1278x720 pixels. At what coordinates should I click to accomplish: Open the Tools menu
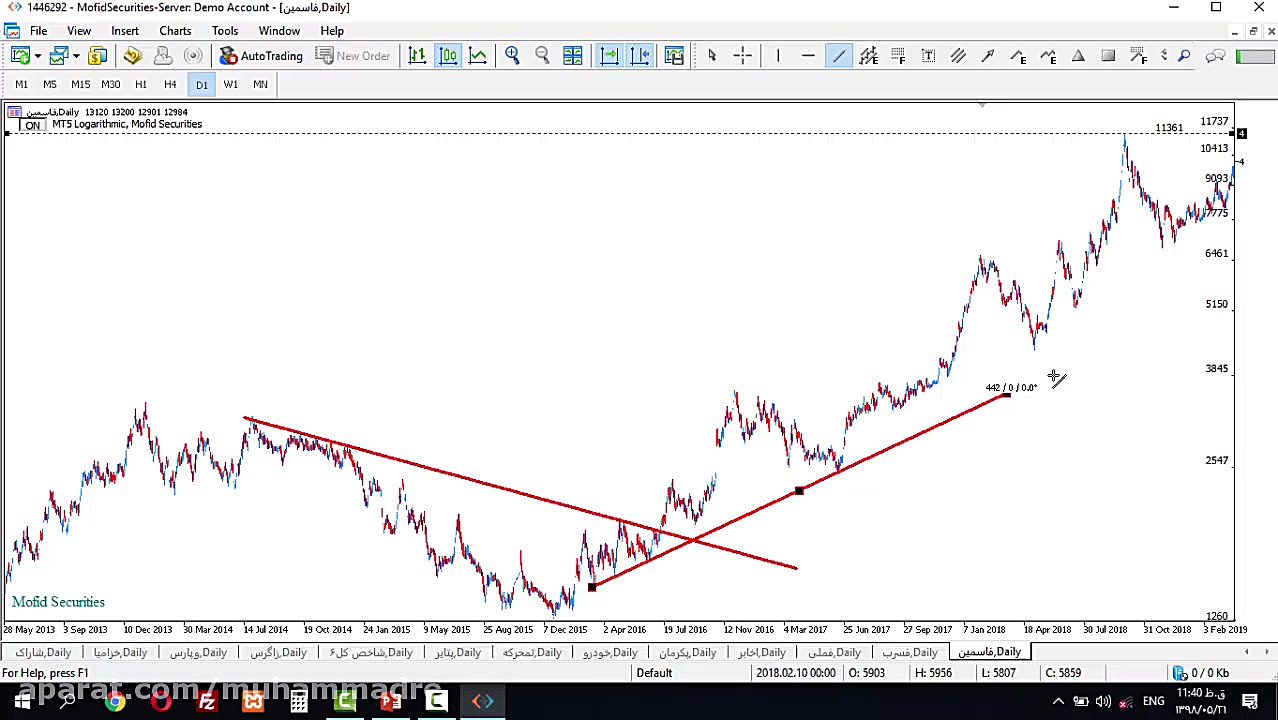pyautogui.click(x=224, y=31)
